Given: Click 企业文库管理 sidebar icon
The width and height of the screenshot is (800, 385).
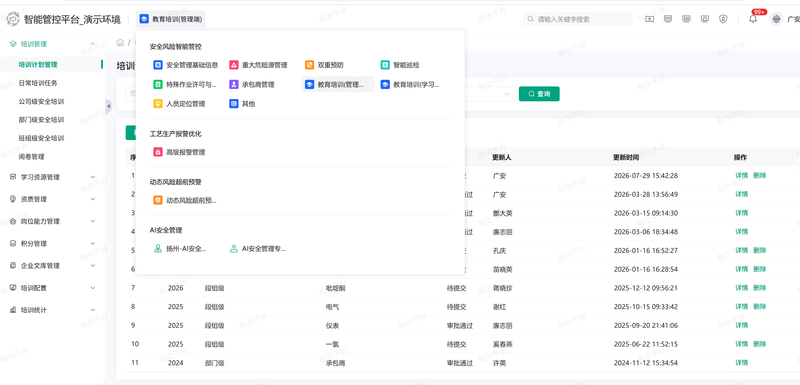Looking at the screenshot, I should [x=13, y=266].
